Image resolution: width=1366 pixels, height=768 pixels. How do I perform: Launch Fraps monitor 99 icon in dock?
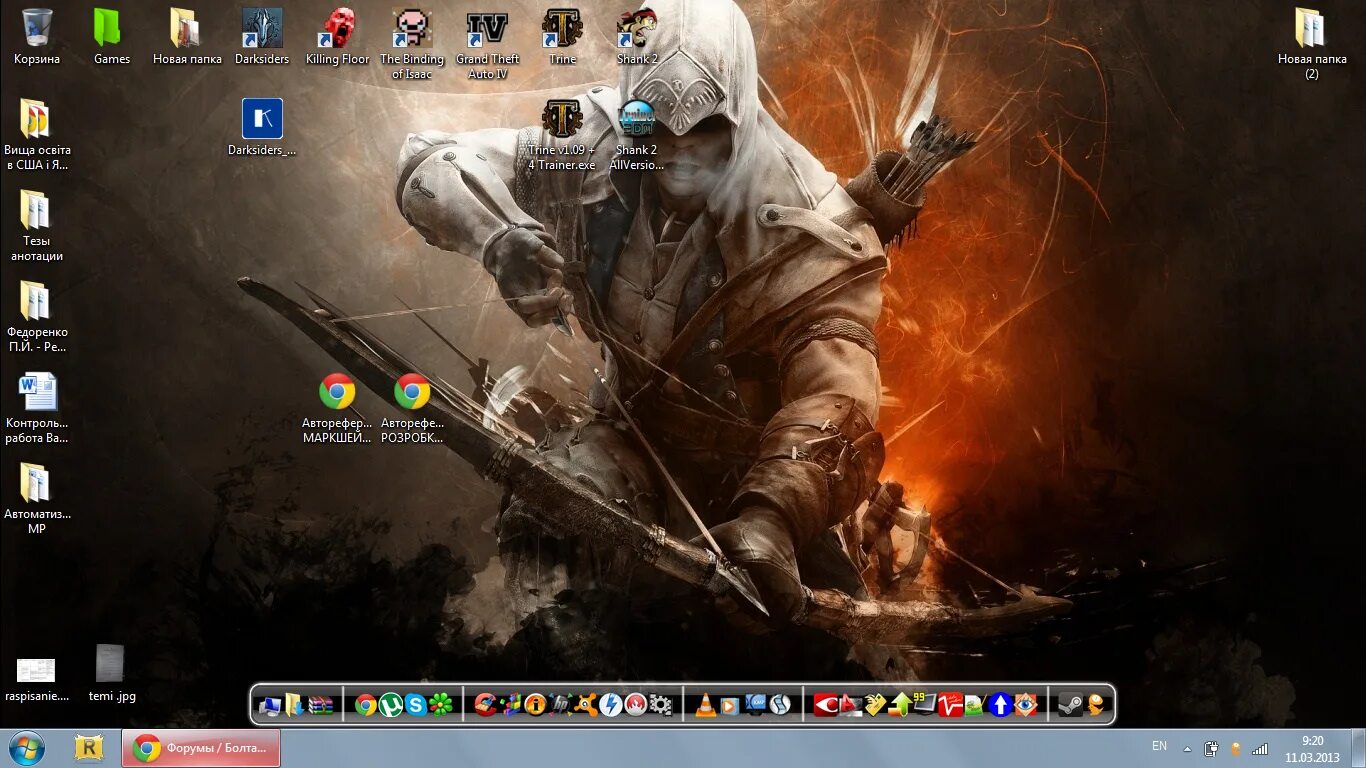[x=925, y=705]
